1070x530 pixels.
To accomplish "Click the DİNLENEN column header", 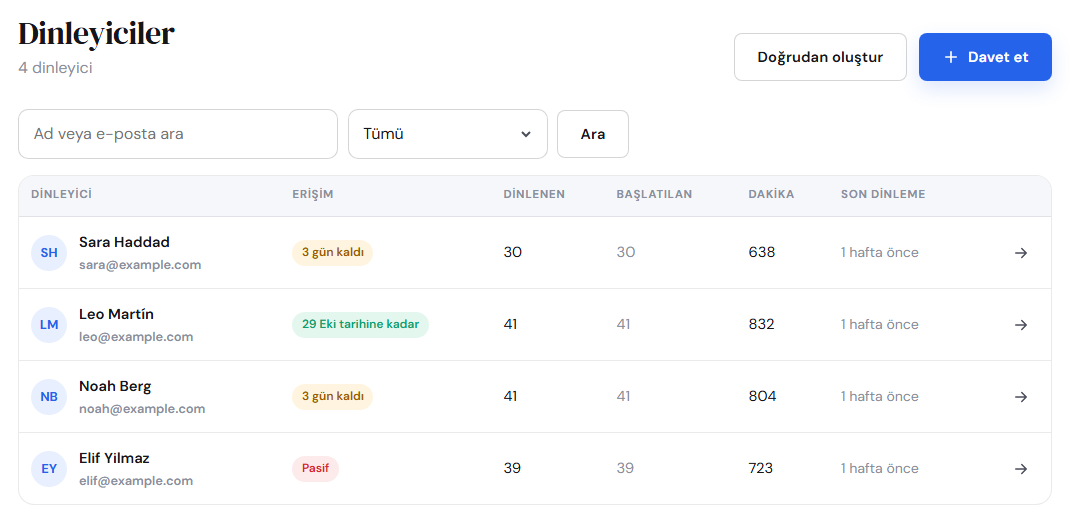I will pyautogui.click(x=534, y=194).
